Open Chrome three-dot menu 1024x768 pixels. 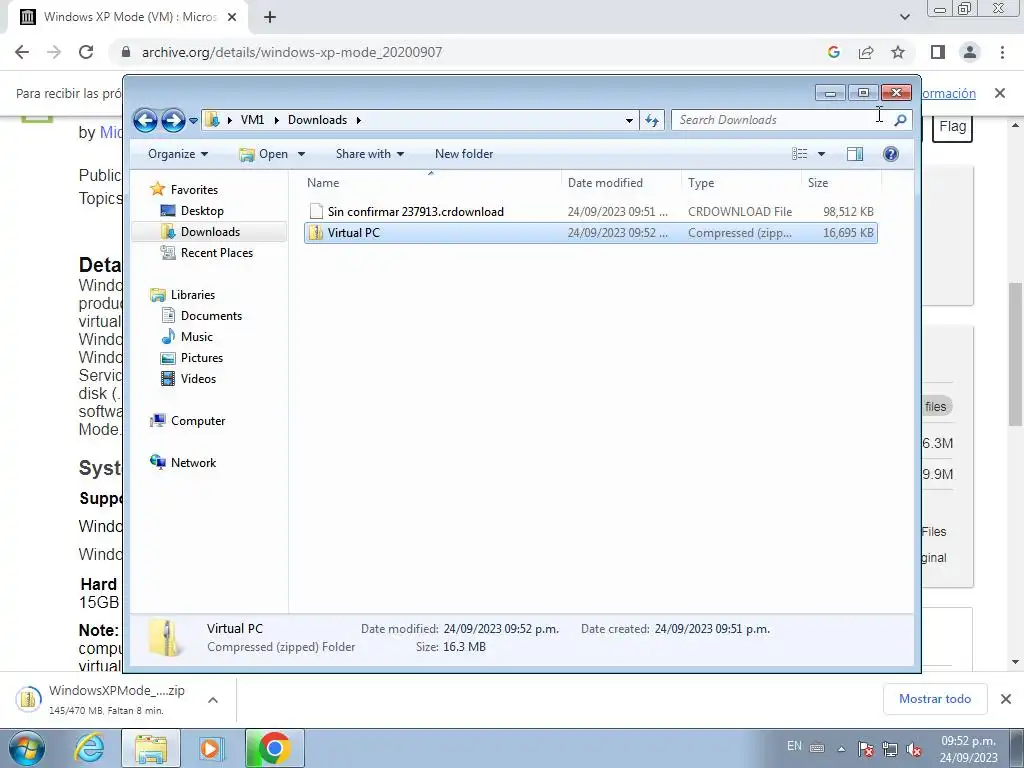click(x=1002, y=52)
